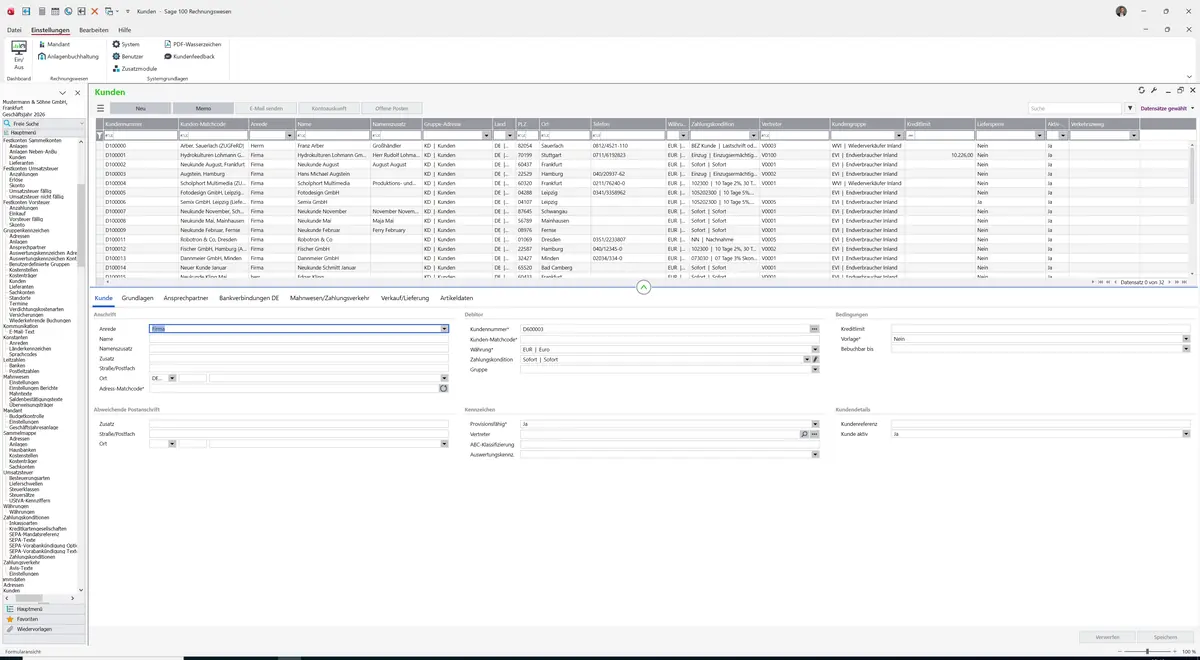Open the Favoriten section in navigation
The height and width of the screenshot is (660, 1200).
pyautogui.click(x=41, y=619)
